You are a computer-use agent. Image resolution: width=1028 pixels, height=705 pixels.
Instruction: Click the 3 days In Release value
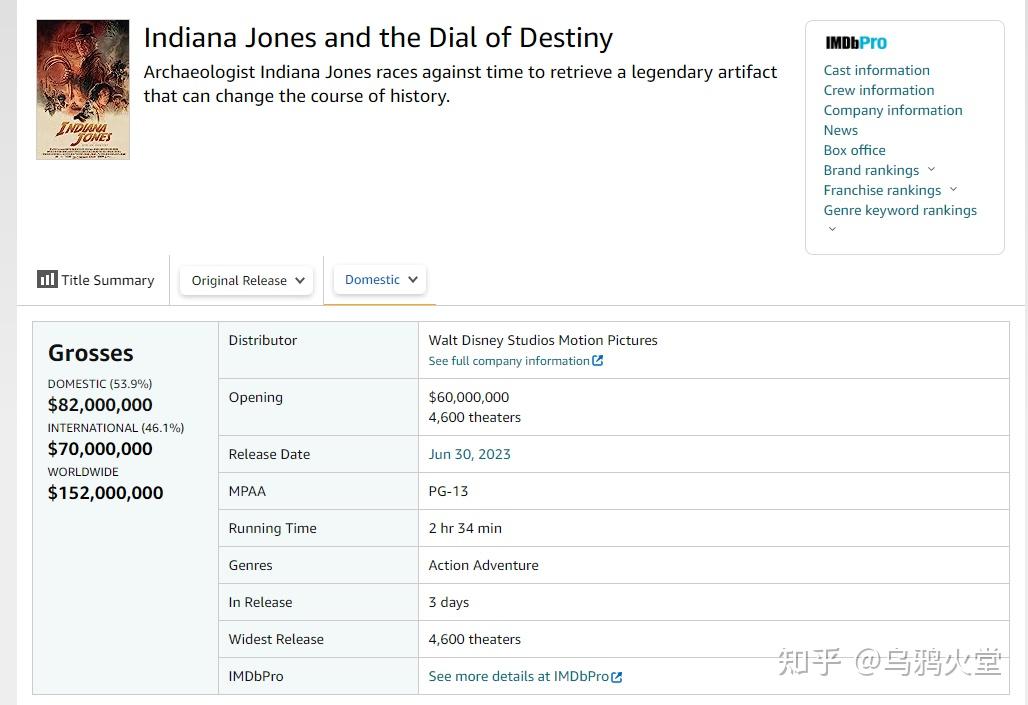coord(448,603)
